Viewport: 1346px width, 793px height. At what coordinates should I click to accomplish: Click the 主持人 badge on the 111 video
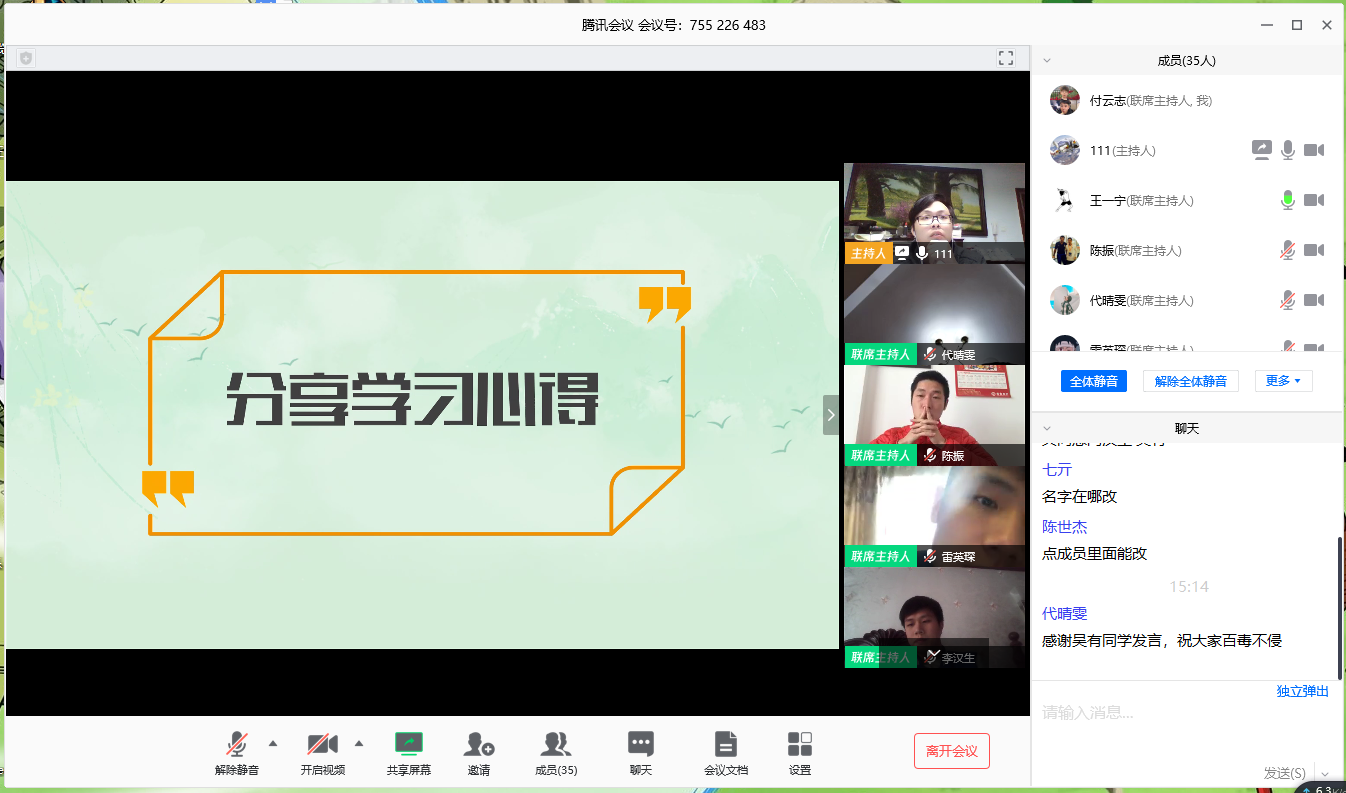867,253
